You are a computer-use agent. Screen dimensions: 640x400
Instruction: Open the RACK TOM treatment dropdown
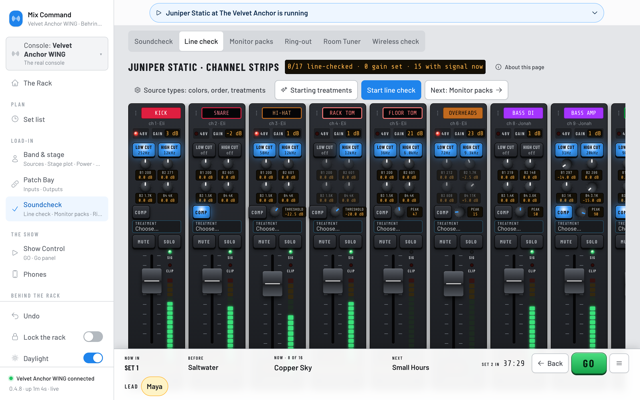[x=338, y=227]
